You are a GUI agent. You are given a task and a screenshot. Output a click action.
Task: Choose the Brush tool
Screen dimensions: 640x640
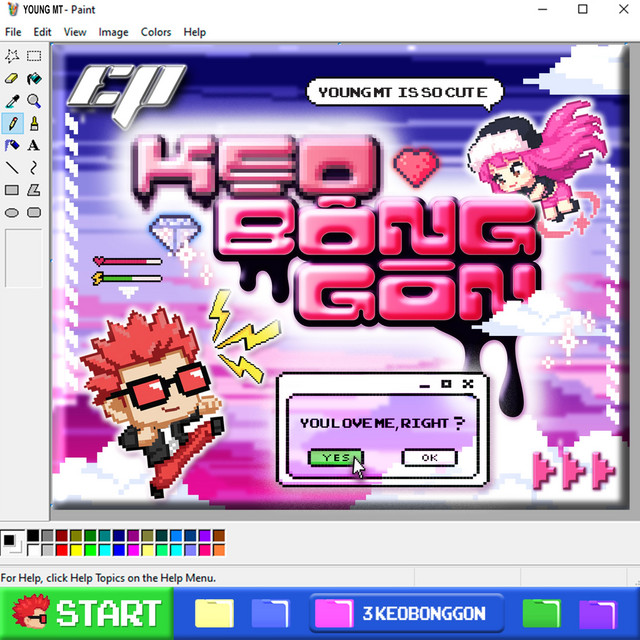(x=34, y=123)
